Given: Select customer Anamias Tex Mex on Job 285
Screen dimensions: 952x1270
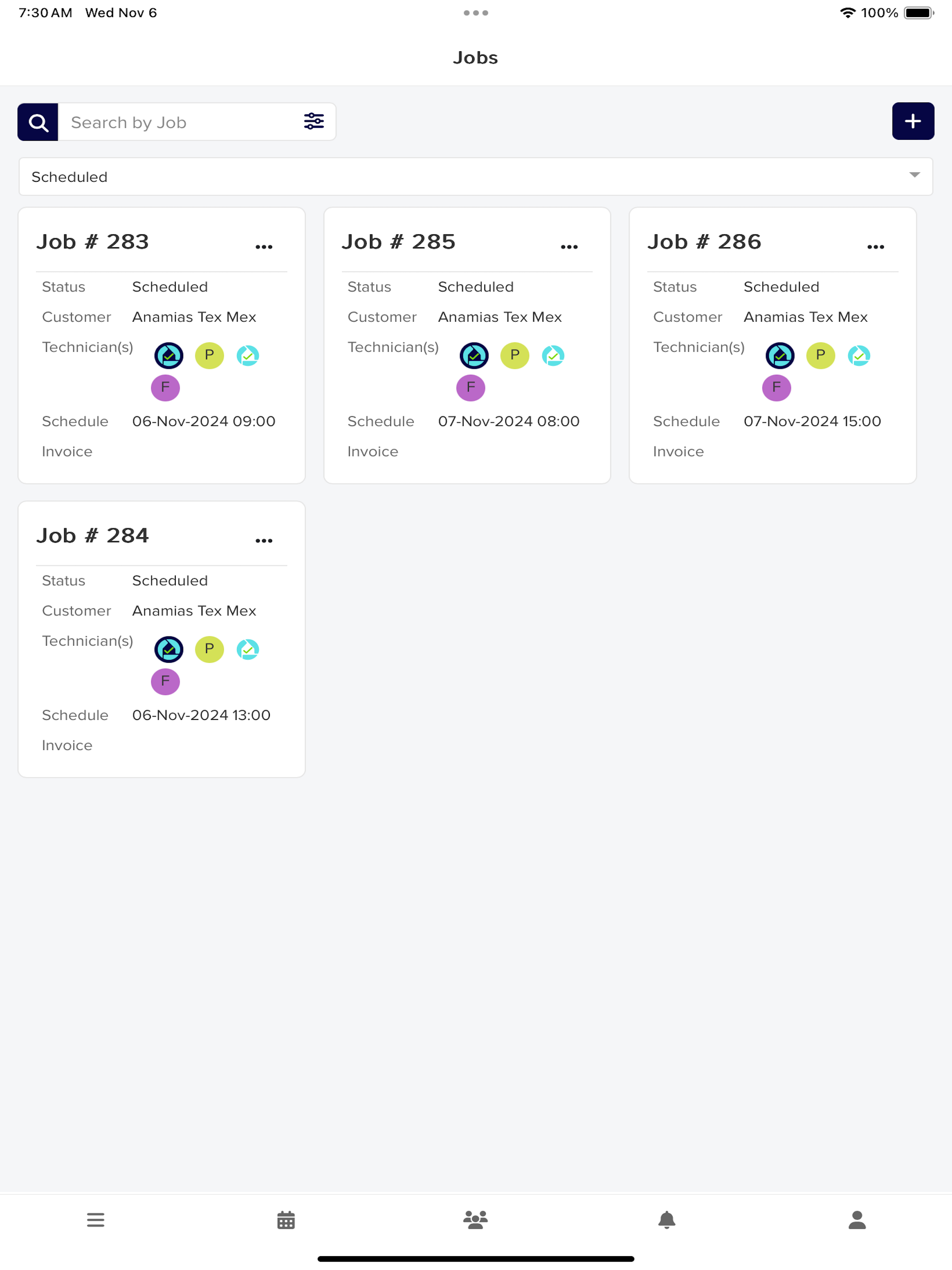Looking at the screenshot, I should (499, 317).
